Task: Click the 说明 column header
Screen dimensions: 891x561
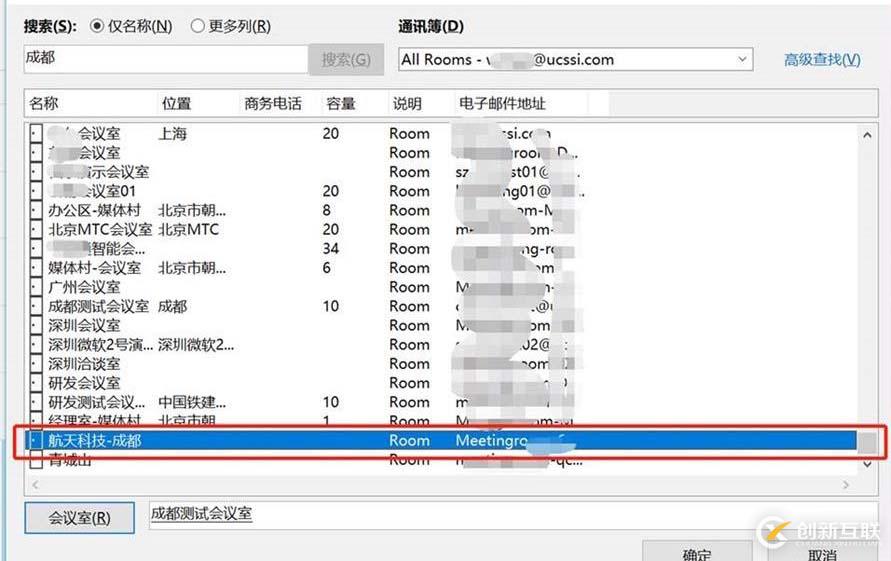Action: [407, 103]
